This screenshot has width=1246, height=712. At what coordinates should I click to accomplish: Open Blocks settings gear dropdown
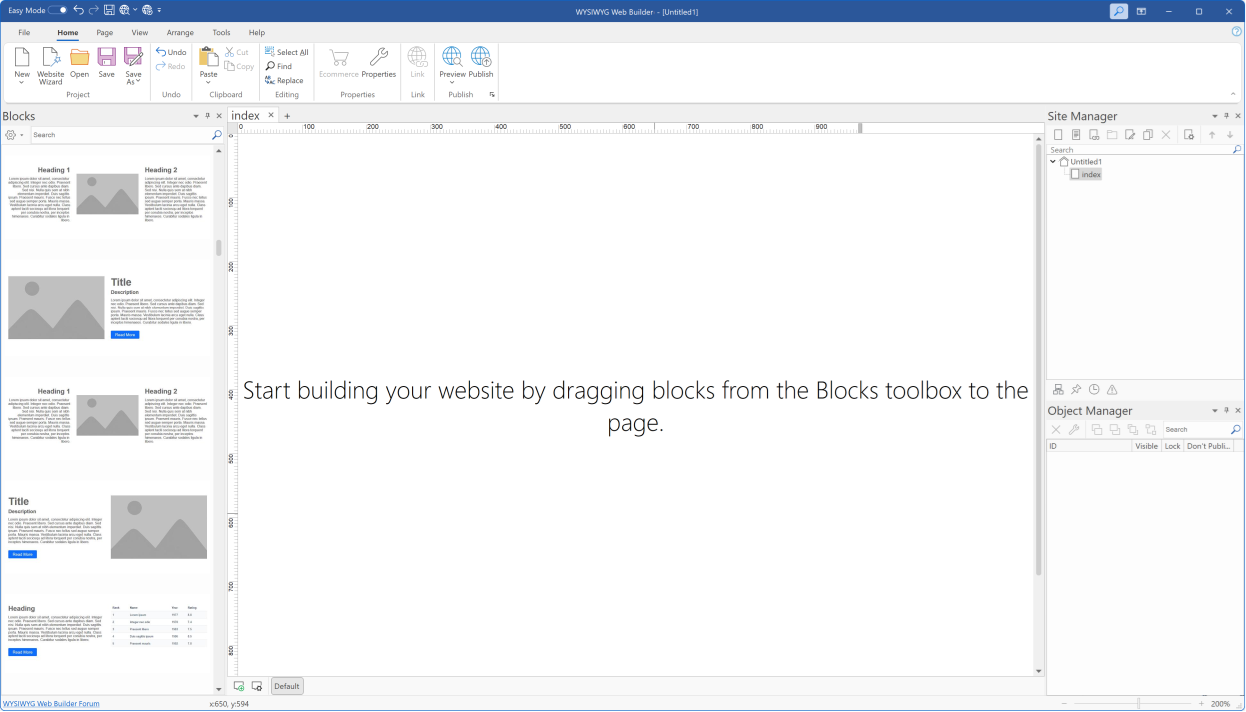pyautogui.click(x=14, y=135)
